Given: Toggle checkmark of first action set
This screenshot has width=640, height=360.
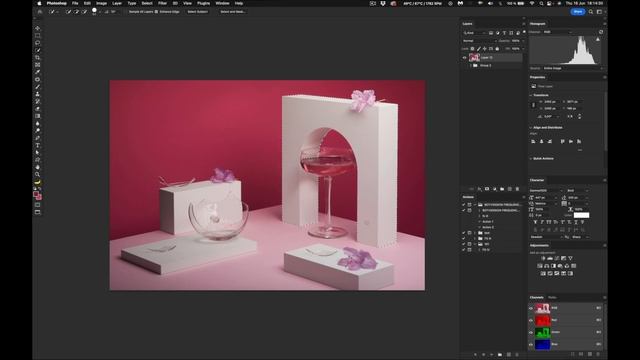Looking at the screenshot, I should point(464,204).
